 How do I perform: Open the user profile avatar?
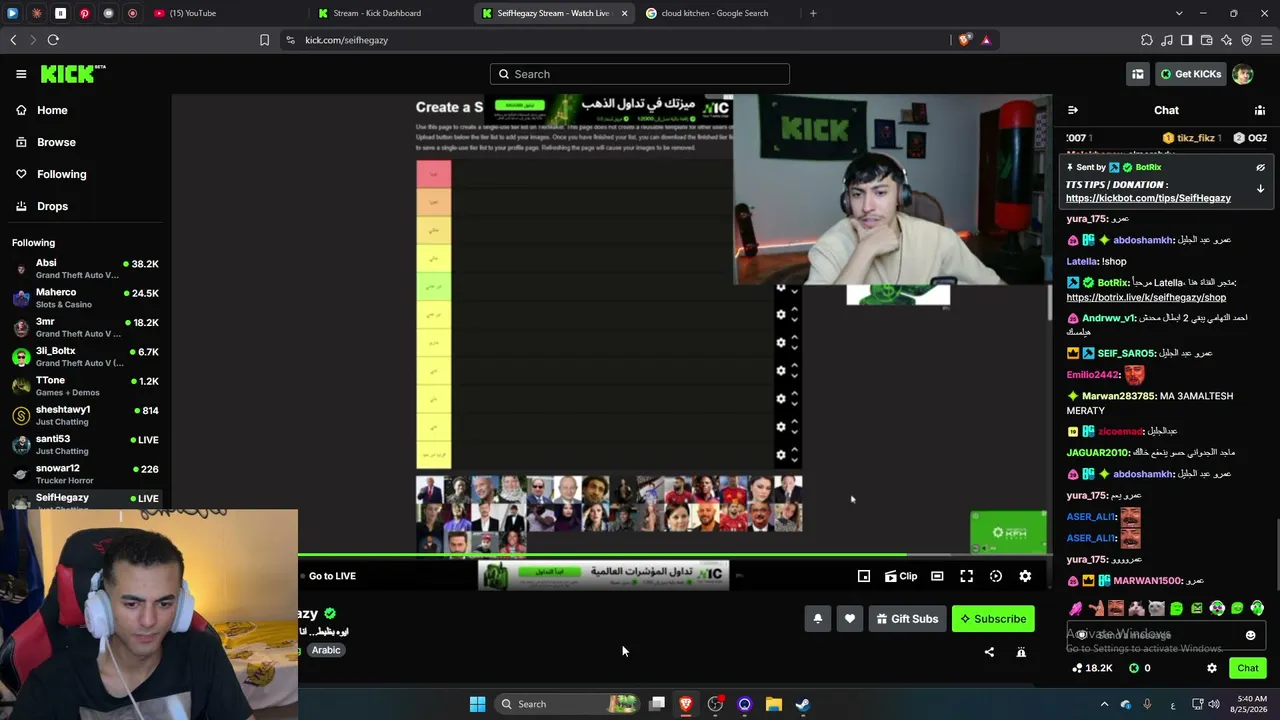tap(1242, 74)
